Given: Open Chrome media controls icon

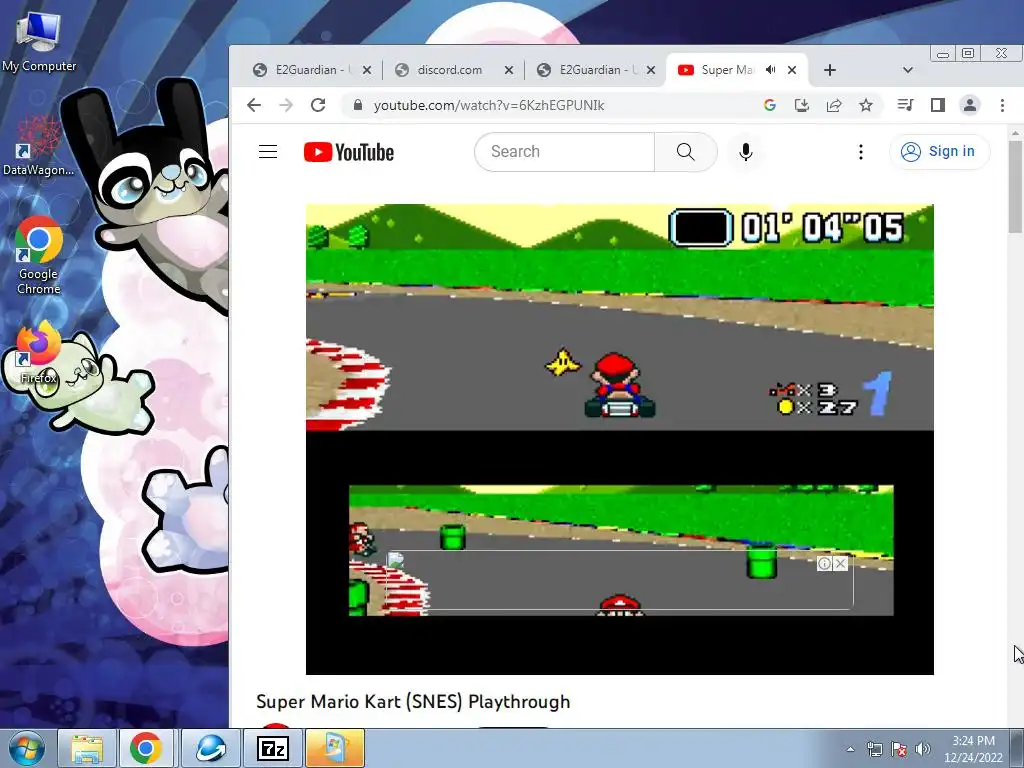Looking at the screenshot, I should [x=905, y=105].
